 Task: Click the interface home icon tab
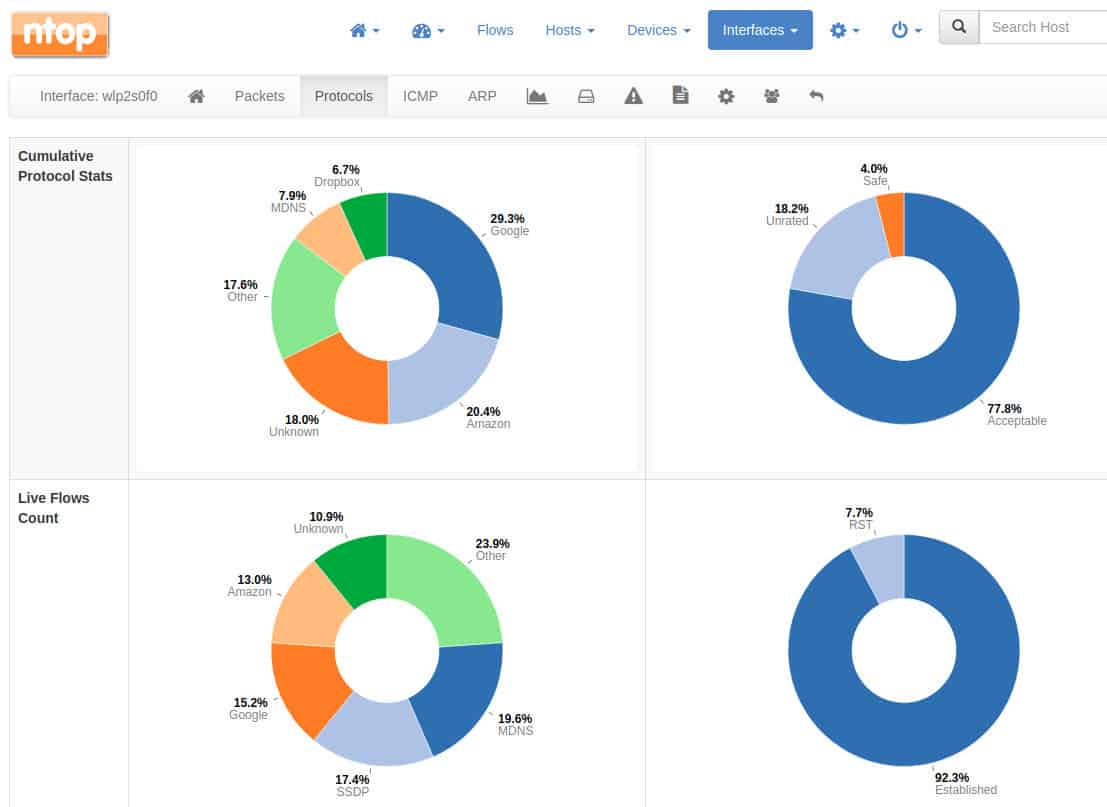tap(196, 96)
